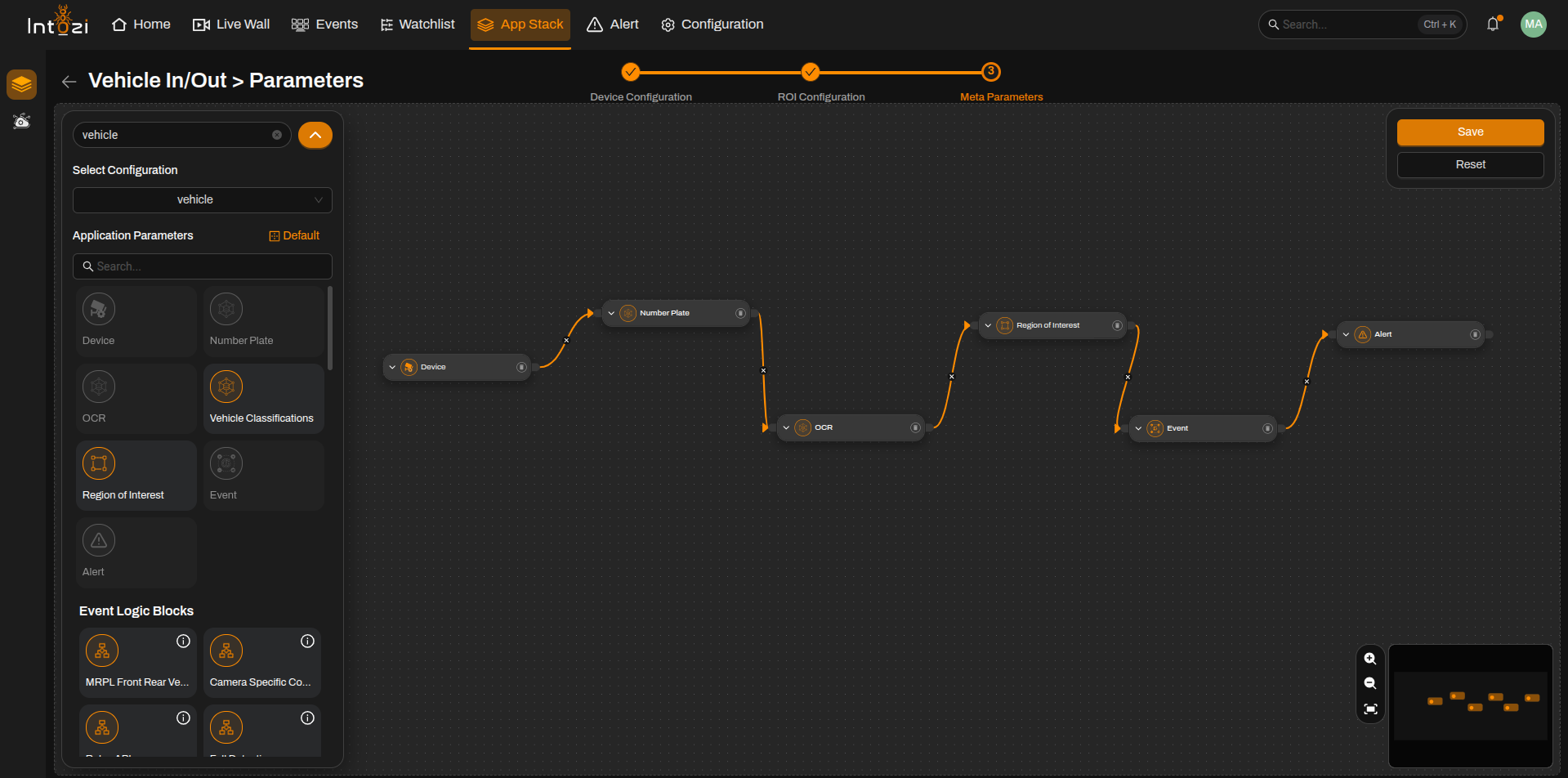The image size is (1568, 778).
Task: Remove the Number Plate to OCR connection
Action: click(763, 371)
